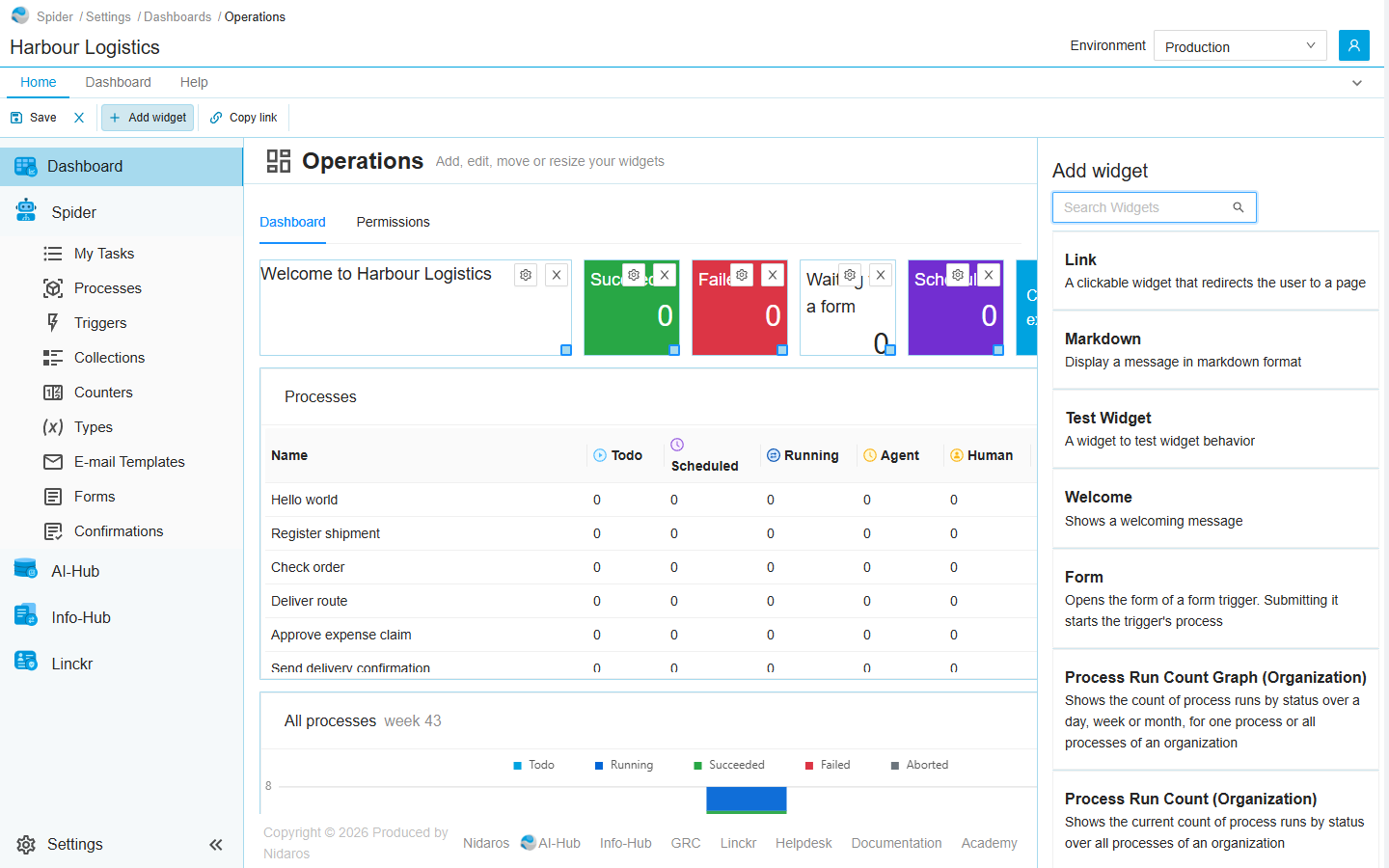Select the Home ribbon tab
Image resolution: width=1389 pixels, height=868 pixels.
(x=39, y=82)
